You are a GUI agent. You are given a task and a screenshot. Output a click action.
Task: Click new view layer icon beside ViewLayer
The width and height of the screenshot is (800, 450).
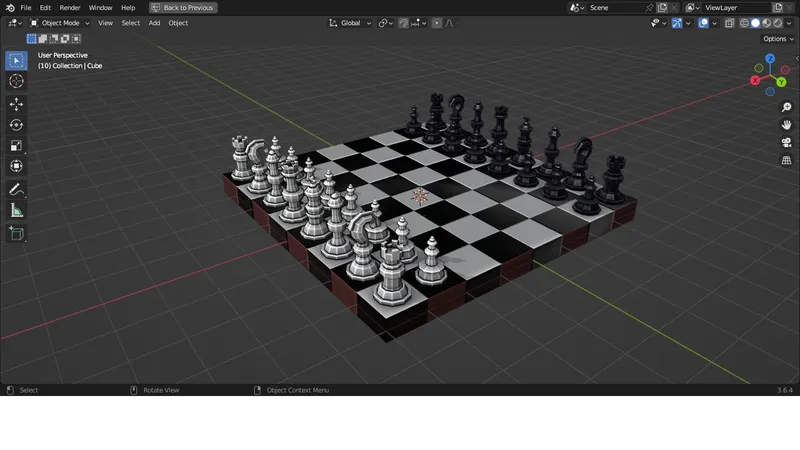click(x=778, y=8)
